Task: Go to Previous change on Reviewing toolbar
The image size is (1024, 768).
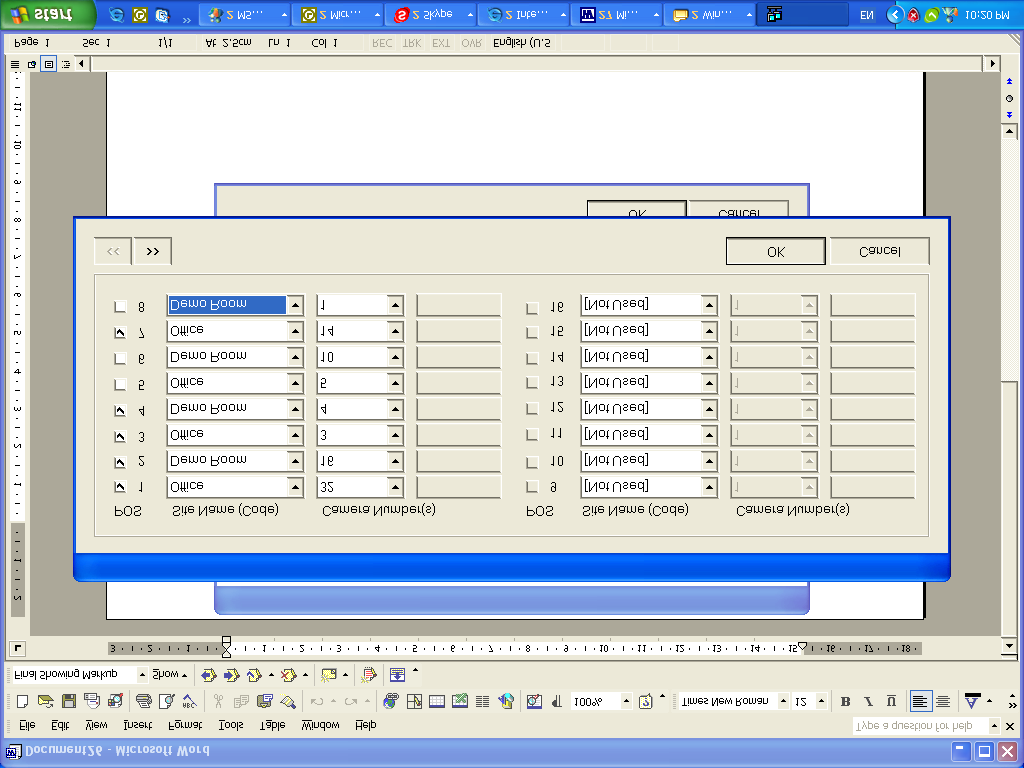Action: coord(208,675)
